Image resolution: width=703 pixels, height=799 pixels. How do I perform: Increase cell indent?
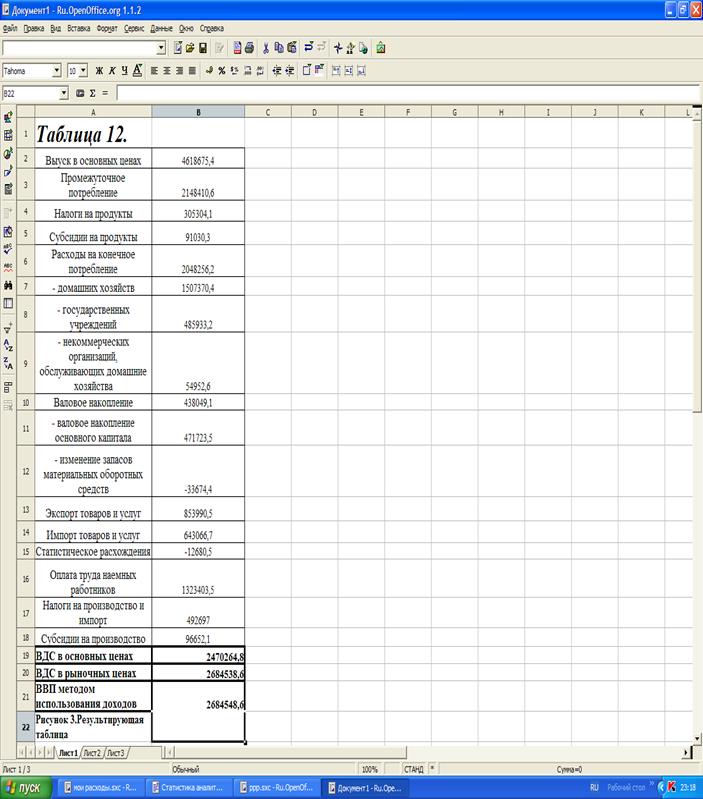289,71
